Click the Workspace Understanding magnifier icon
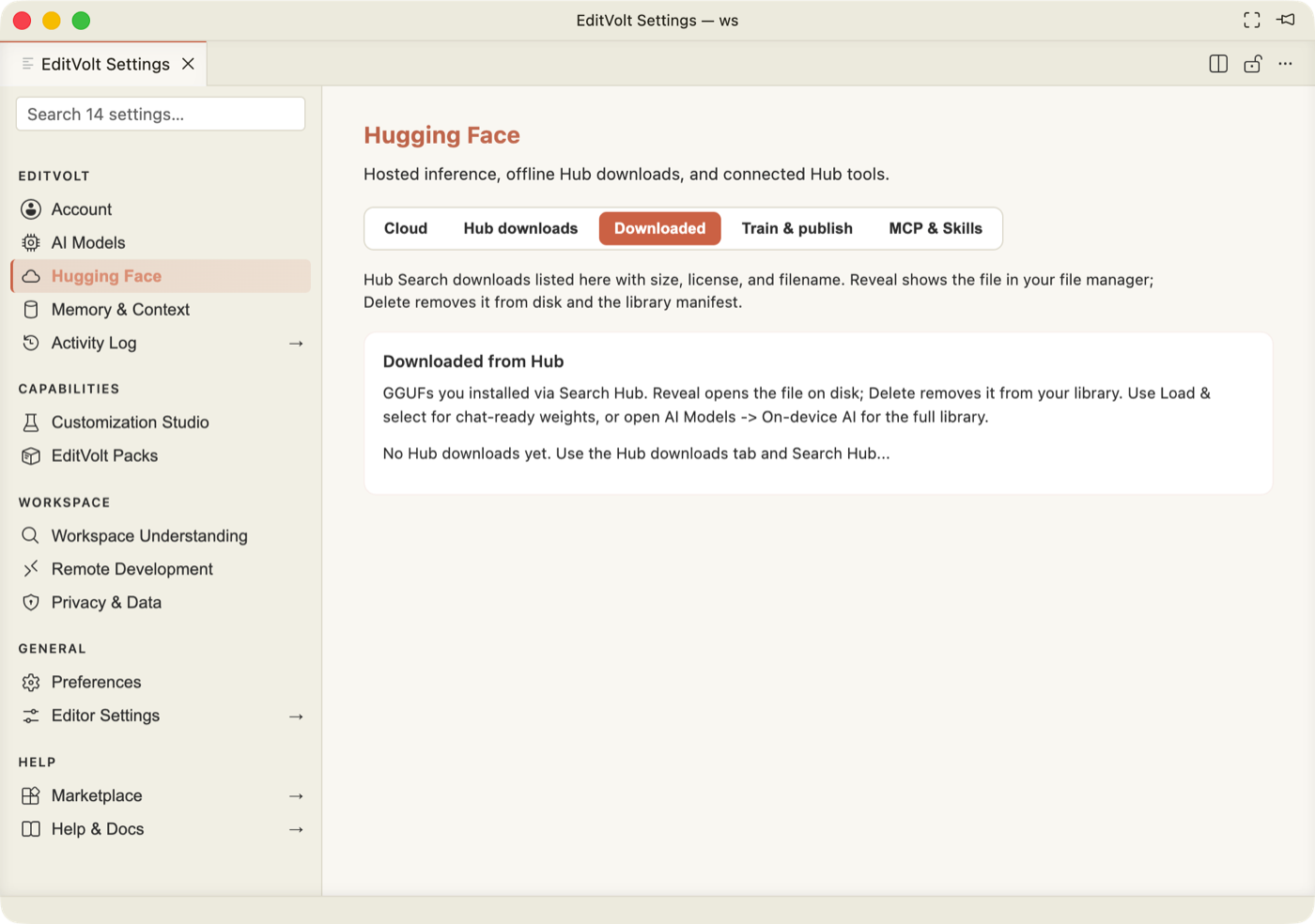Screen dimensions: 1315x924 [x=31, y=535]
